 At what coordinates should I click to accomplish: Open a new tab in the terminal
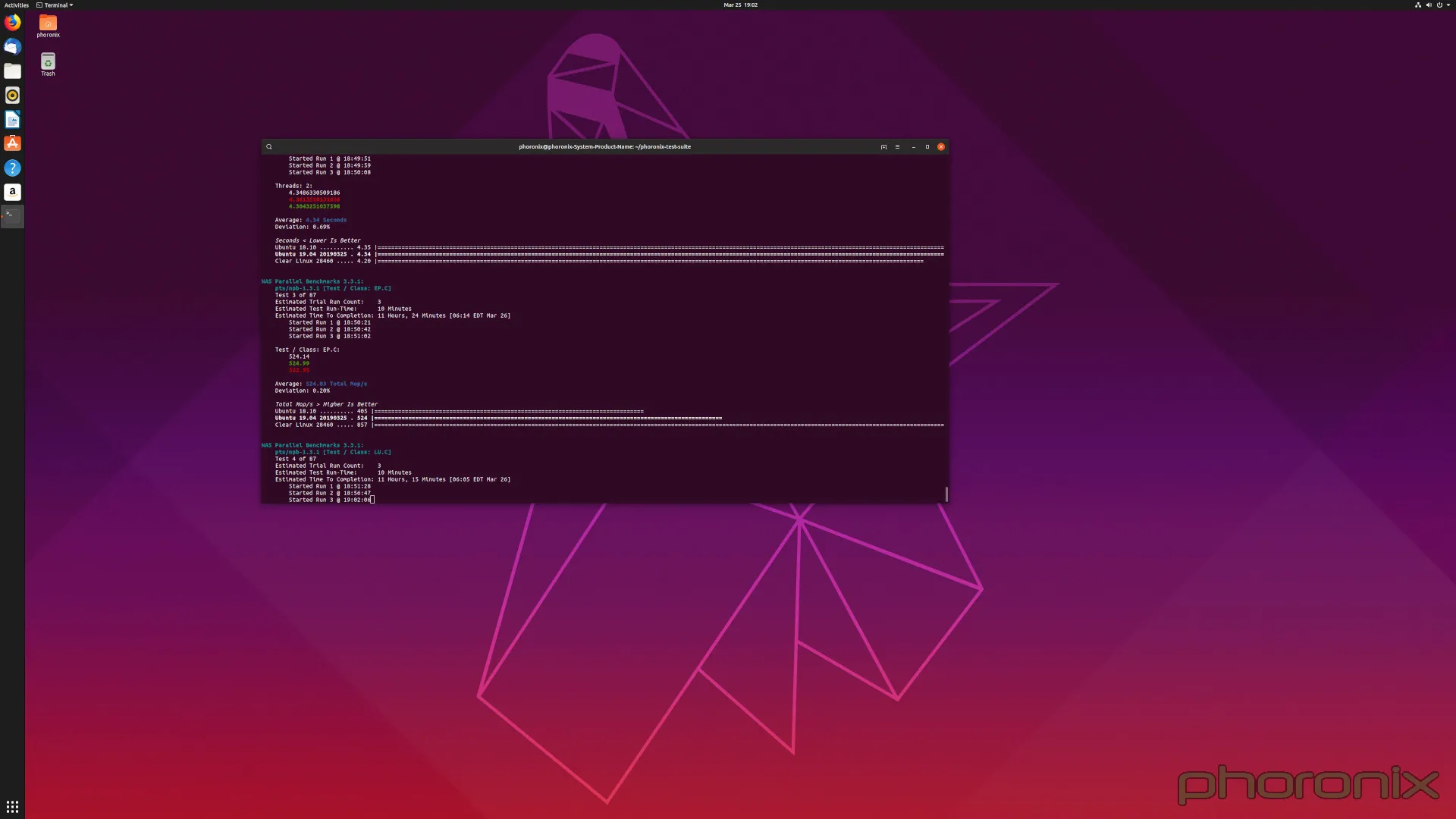pos(883,147)
